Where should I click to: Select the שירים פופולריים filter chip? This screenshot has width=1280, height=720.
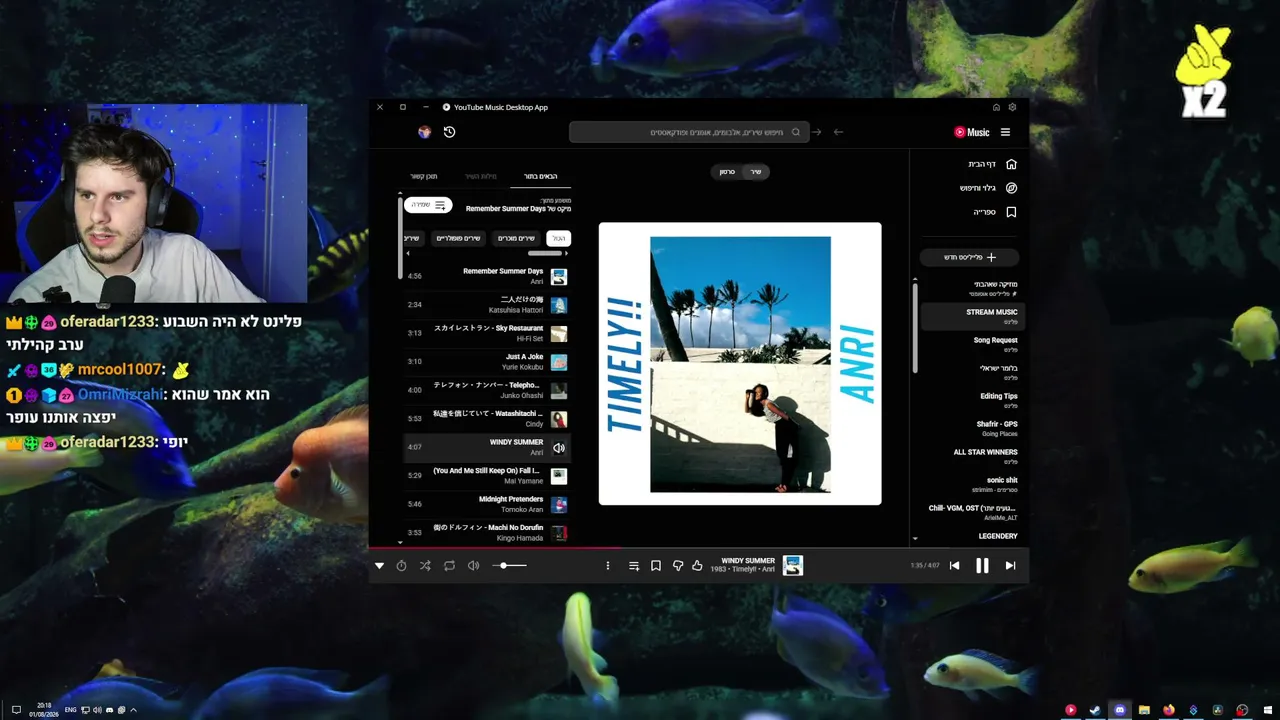pyautogui.click(x=459, y=238)
